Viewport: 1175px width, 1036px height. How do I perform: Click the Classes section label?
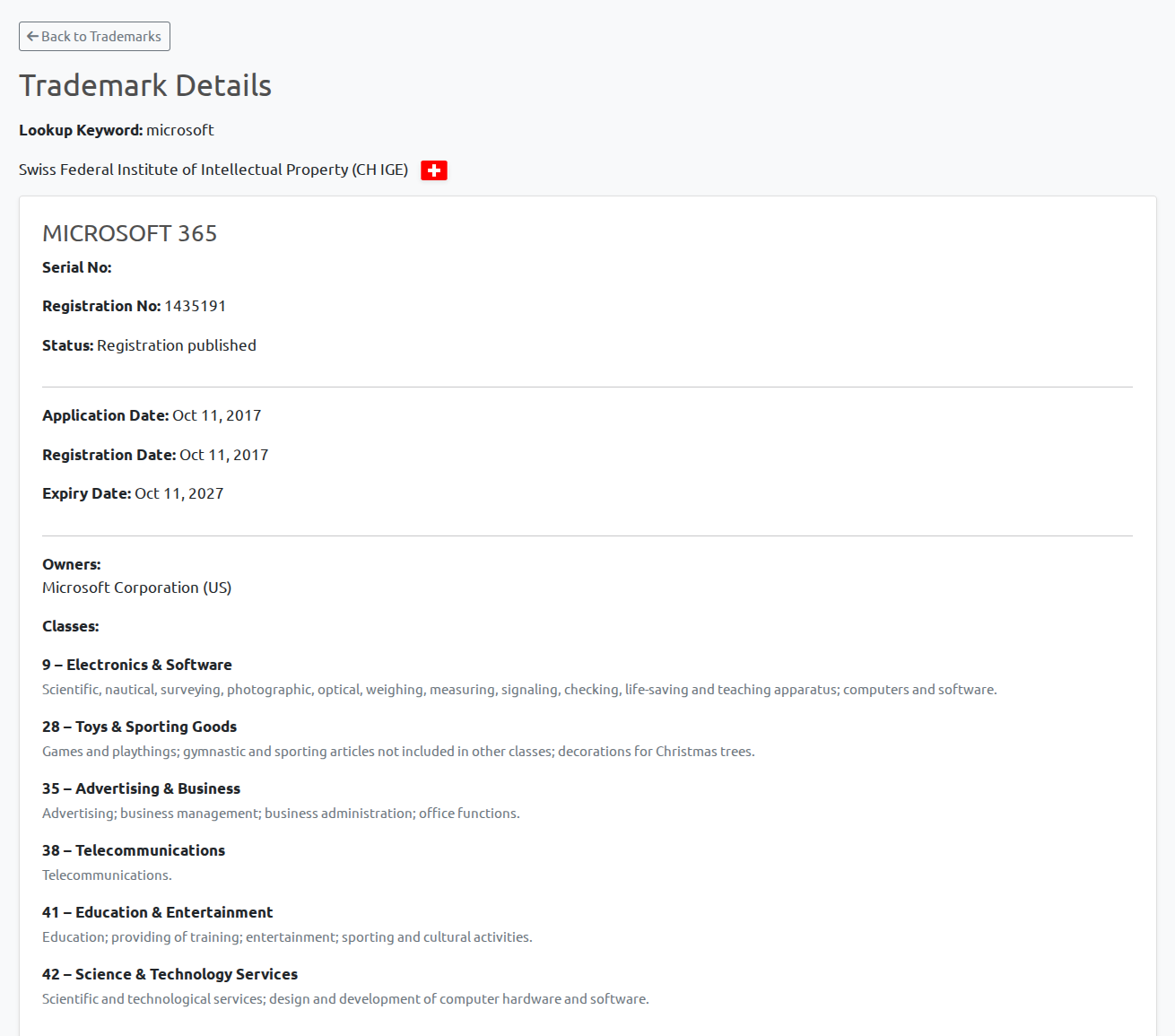[x=70, y=626]
